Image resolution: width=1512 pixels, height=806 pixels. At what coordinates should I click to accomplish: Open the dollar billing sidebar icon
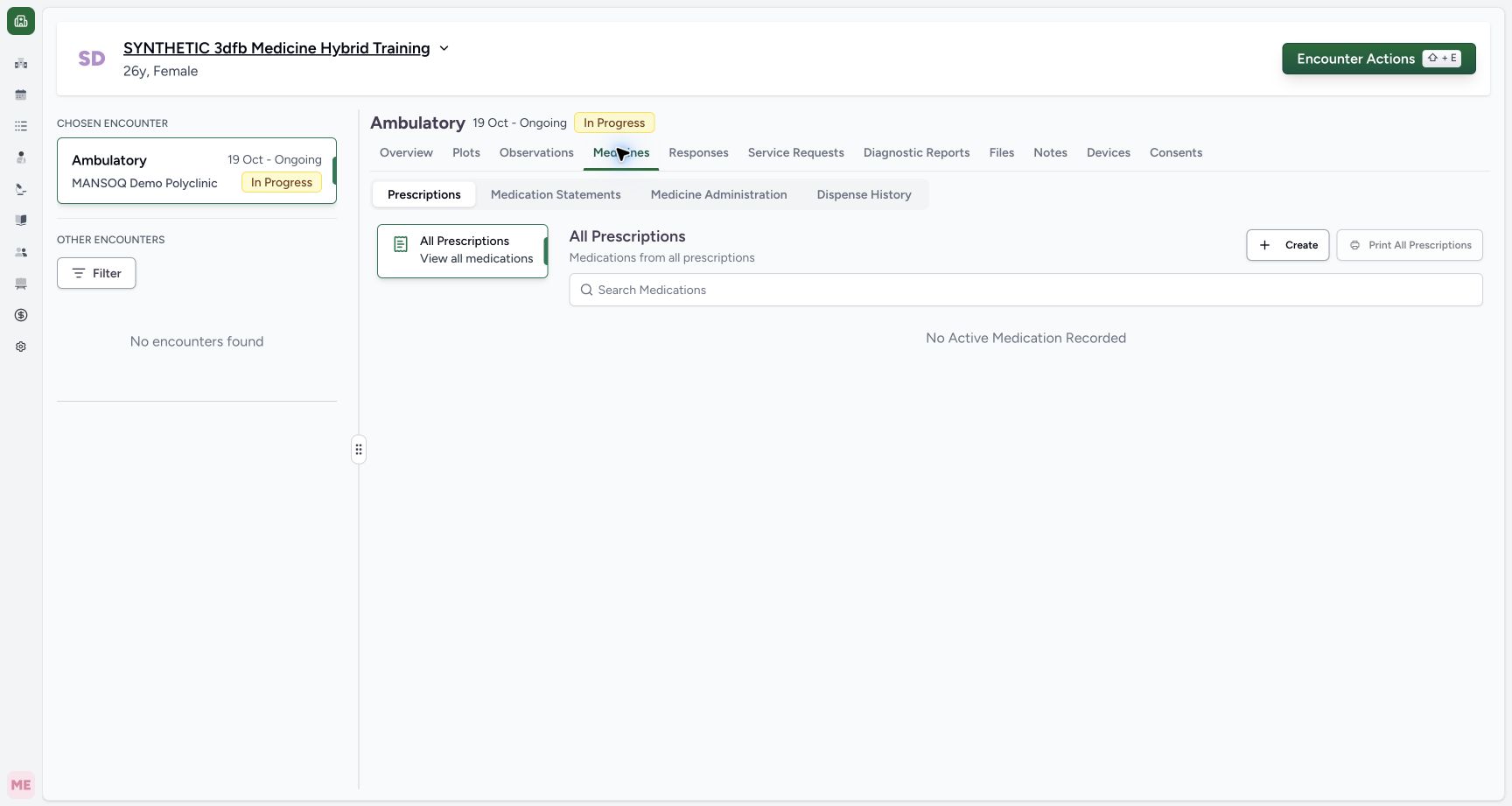pyautogui.click(x=21, y=315)
